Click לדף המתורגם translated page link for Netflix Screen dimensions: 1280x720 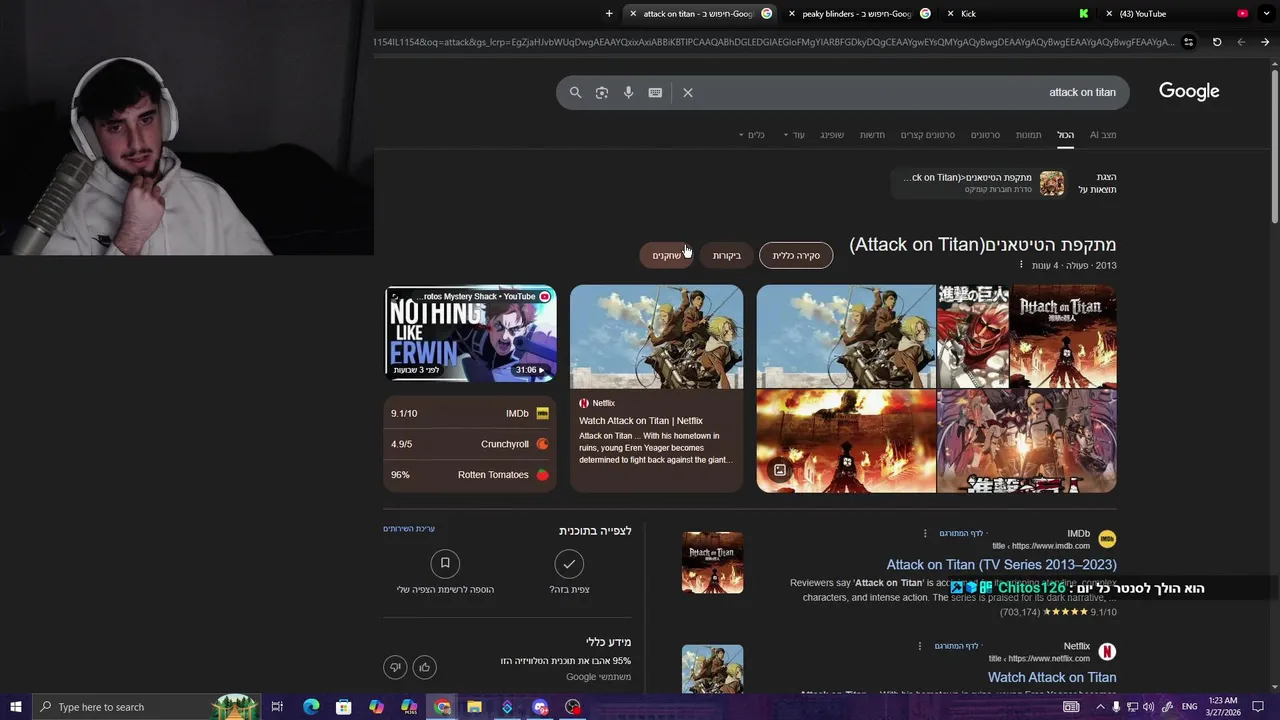[x=958, y=646]
